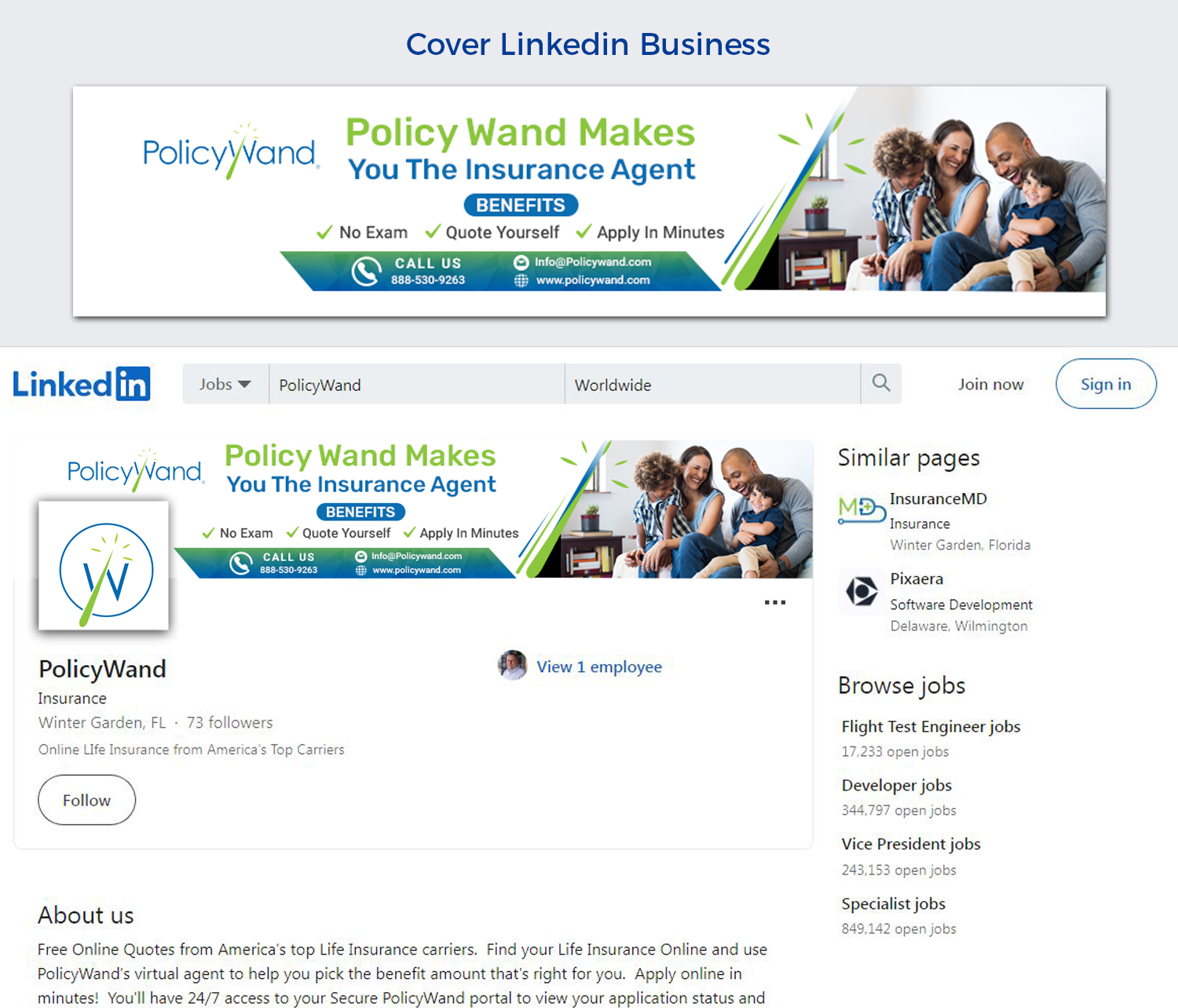The width and height of the screenshot is (1178, 1008).
Task: Open Specialist jobs listing
Action: point(893,904)
